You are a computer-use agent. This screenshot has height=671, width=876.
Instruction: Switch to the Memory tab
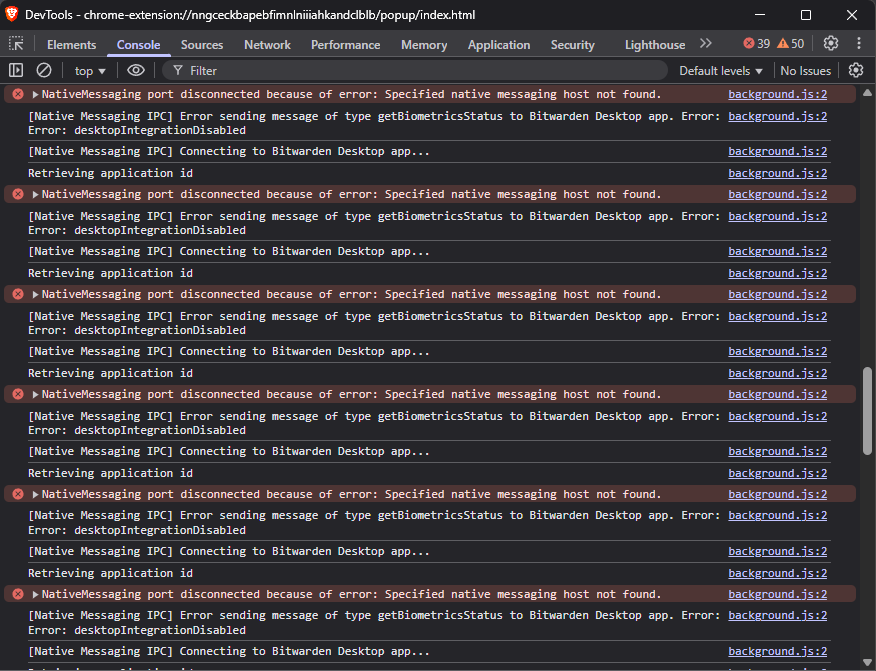[424, 45]
